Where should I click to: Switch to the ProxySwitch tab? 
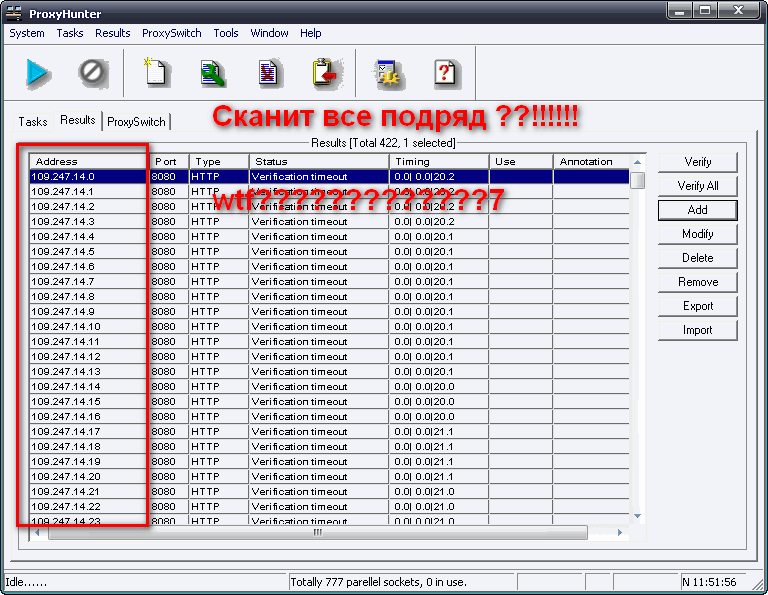click(136, 121)
